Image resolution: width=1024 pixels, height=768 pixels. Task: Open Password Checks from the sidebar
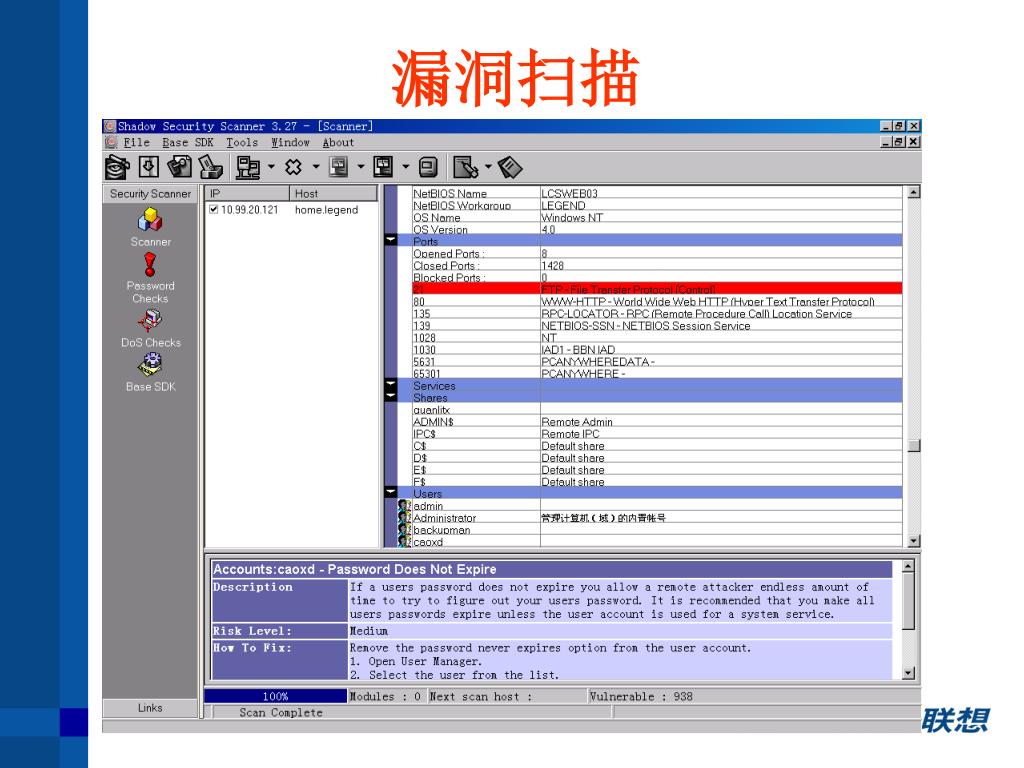tap(150, 278)
